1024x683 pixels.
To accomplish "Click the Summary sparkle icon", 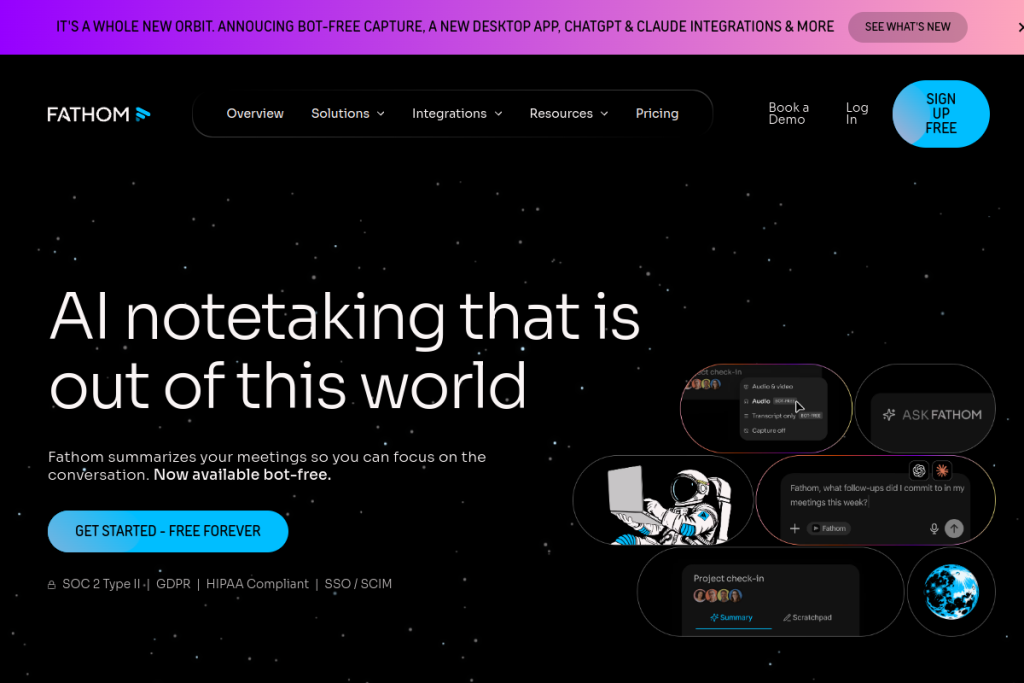I will [714, 618].
